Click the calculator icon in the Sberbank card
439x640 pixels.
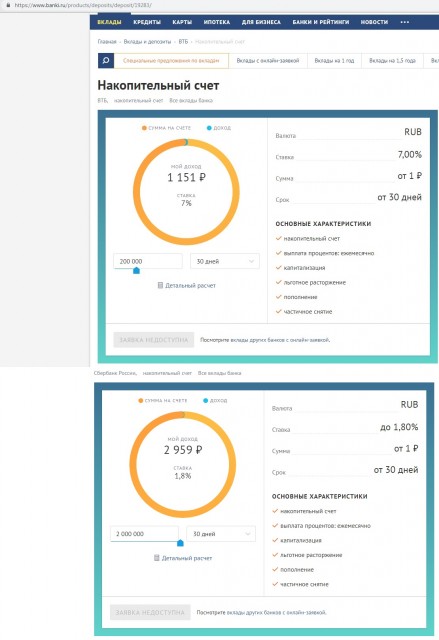(157, 558)
